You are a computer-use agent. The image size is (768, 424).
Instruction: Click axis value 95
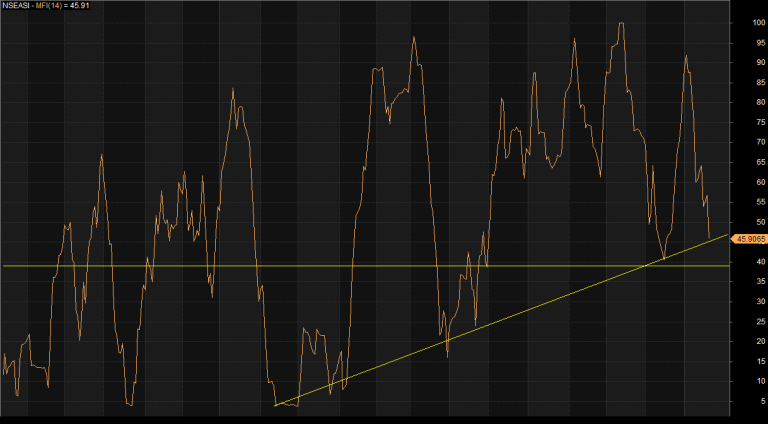point(761,43)
